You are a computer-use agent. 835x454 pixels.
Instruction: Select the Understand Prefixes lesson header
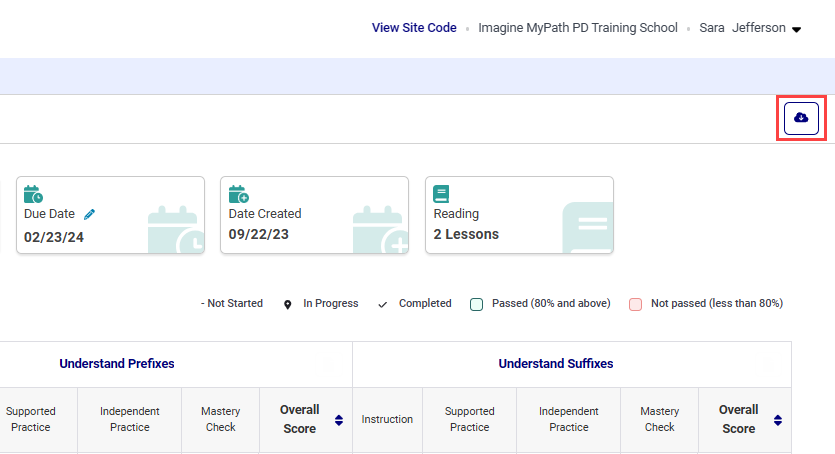(x=117, y=364)
